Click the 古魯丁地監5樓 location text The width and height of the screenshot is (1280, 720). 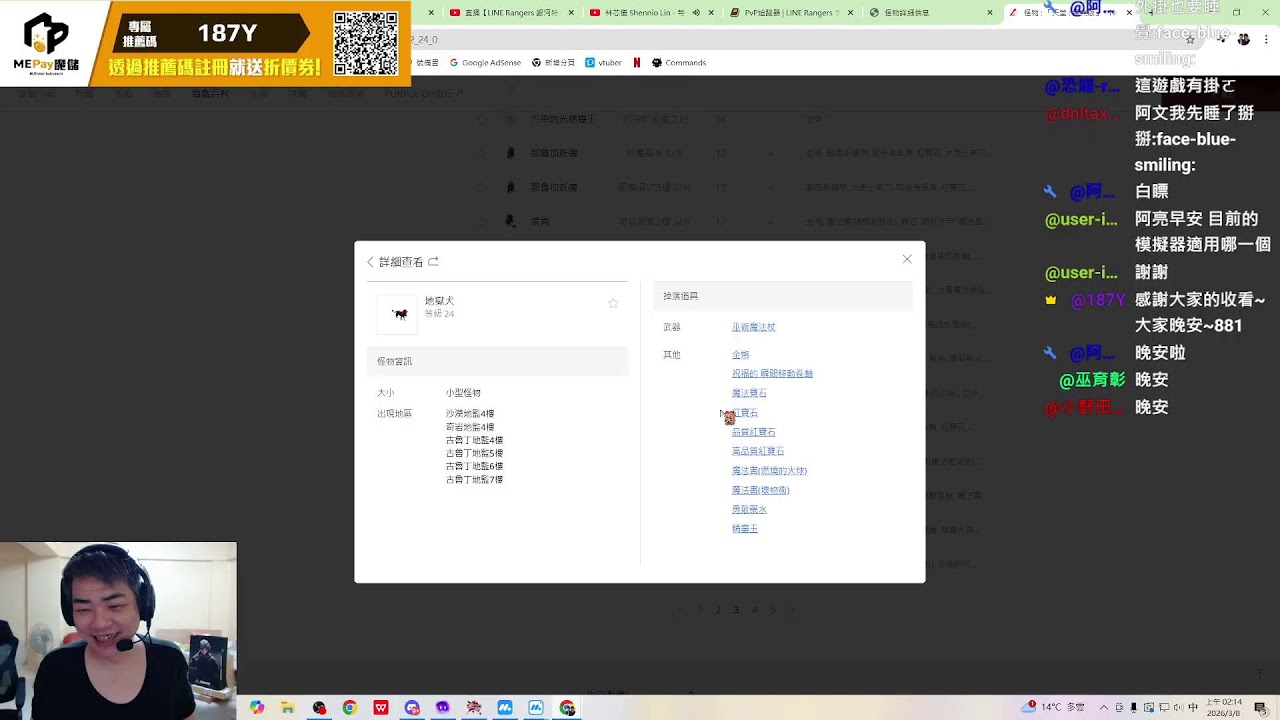[474, 453]
